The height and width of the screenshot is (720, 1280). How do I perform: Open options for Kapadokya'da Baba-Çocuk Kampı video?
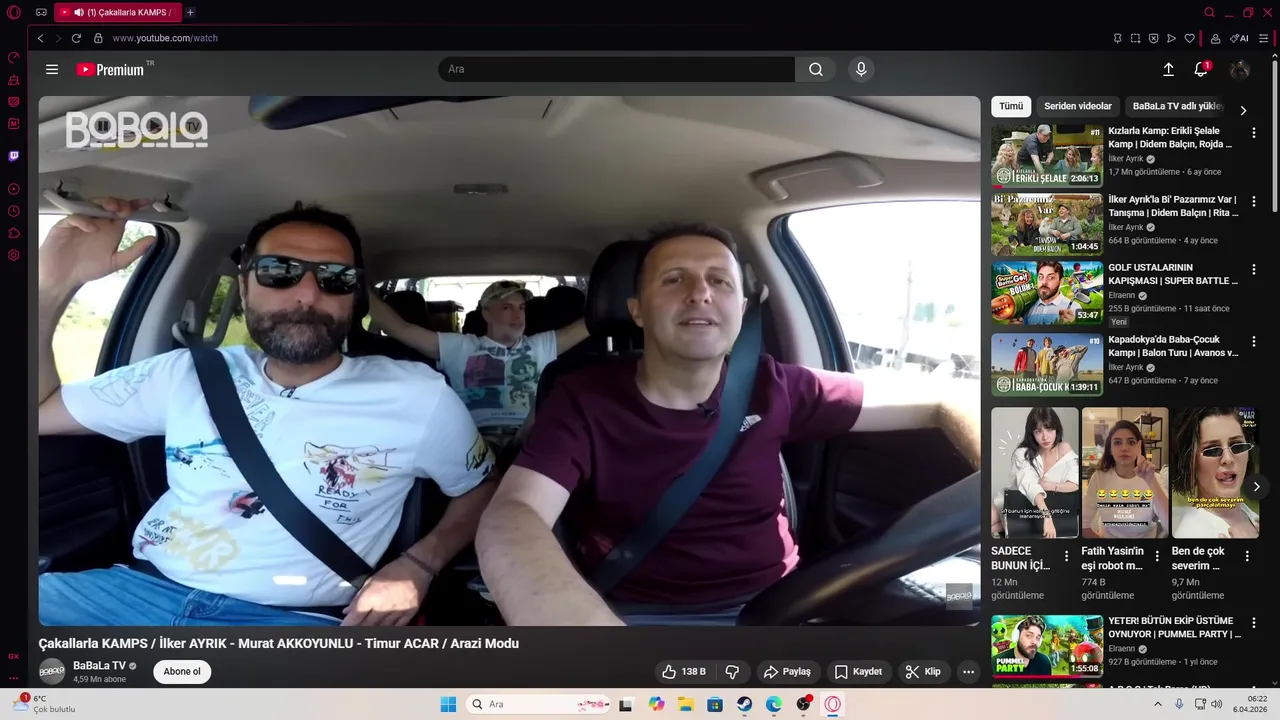pos(1253,341)
